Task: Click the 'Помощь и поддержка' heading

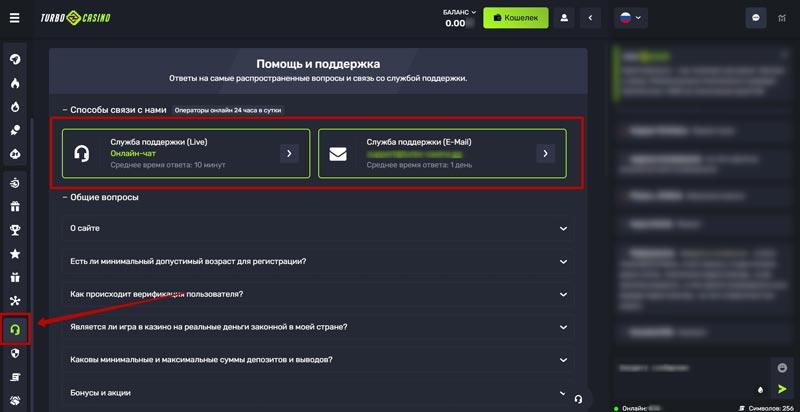Action: point(318,64)
